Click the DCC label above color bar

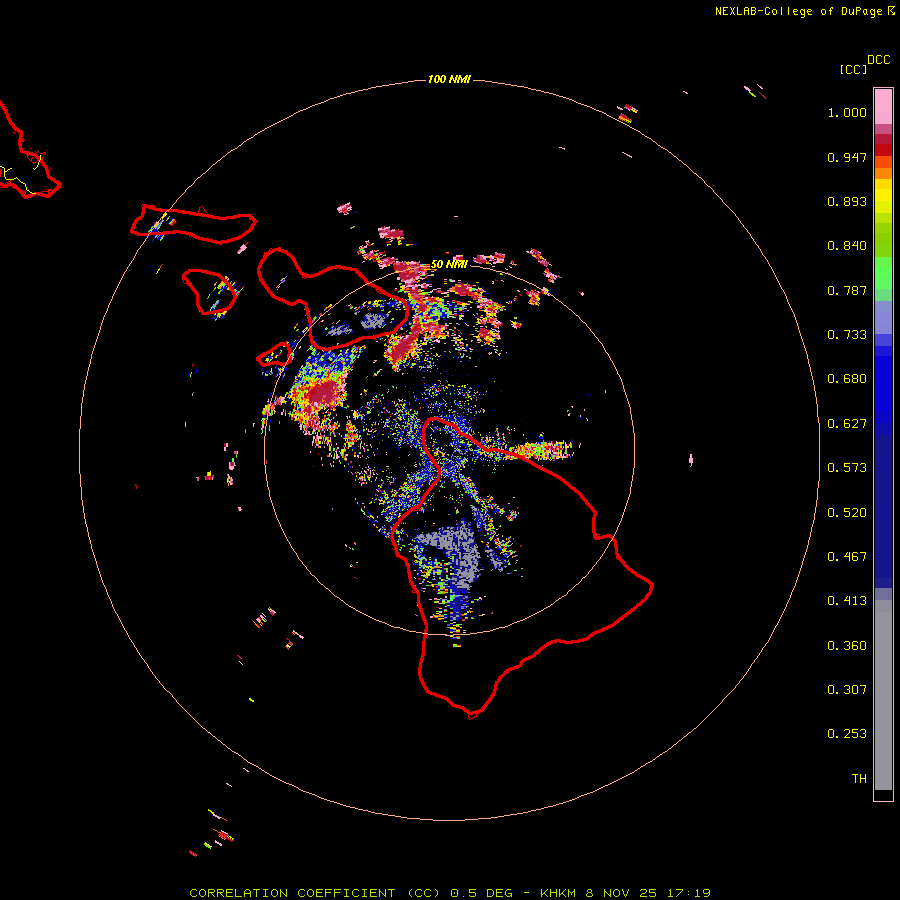click(878, 60)
